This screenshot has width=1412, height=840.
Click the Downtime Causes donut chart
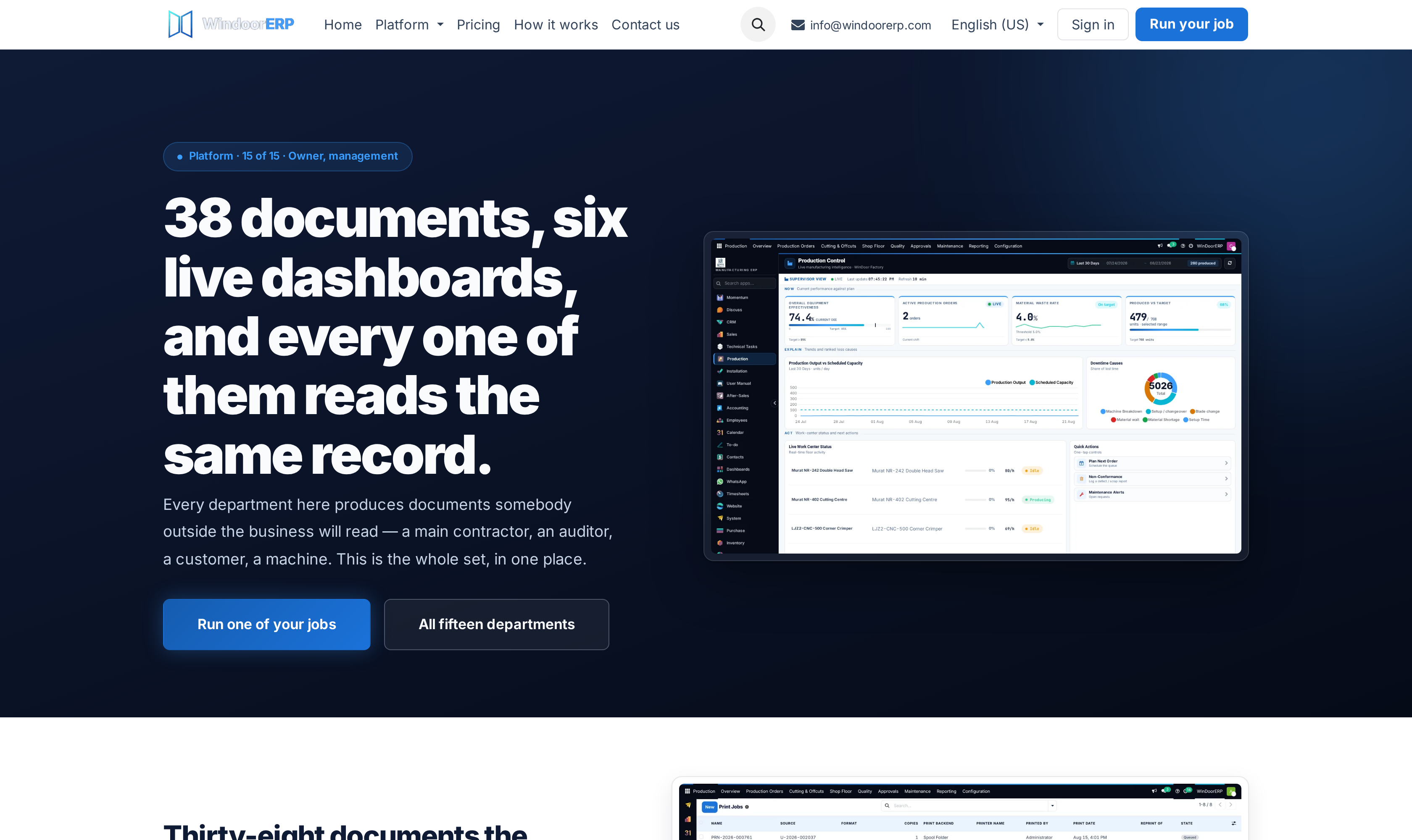click(x=1161, y=388)
